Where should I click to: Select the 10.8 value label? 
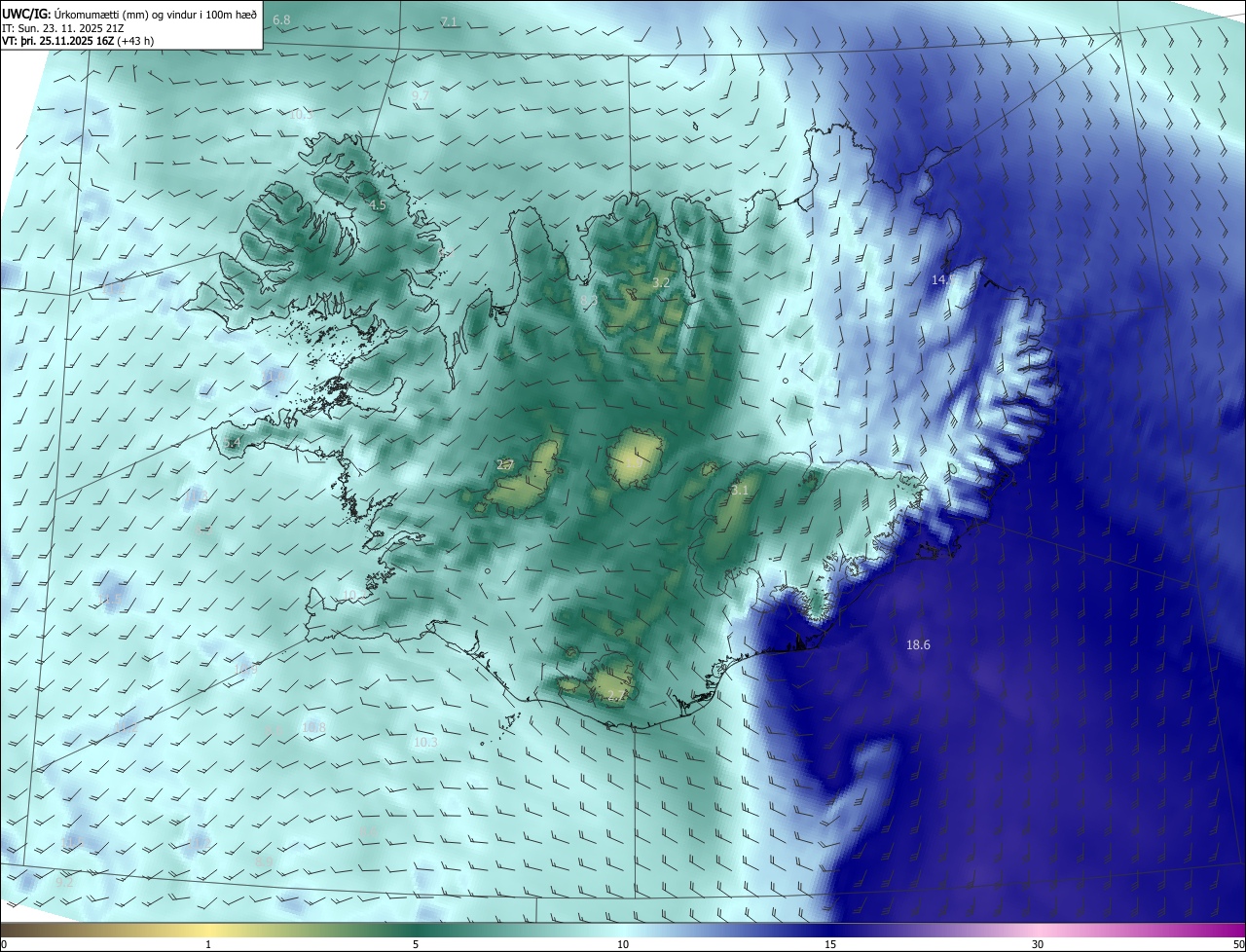click(313, 727)
